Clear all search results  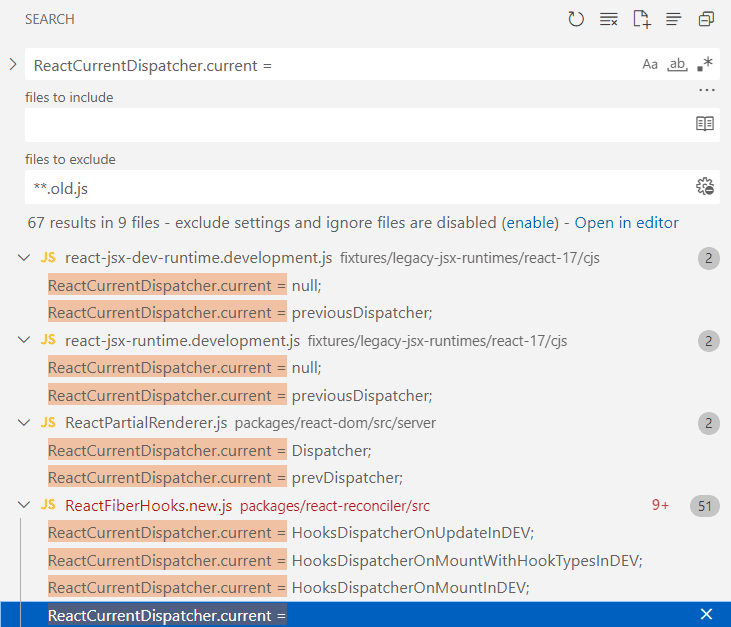tap(608, 19)
